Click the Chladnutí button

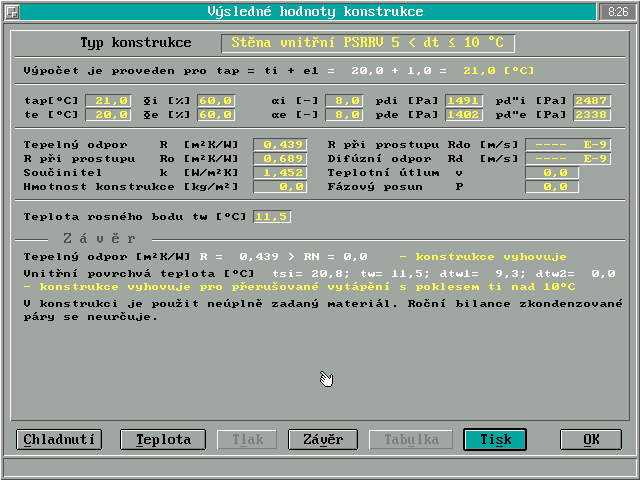[59, 440]
